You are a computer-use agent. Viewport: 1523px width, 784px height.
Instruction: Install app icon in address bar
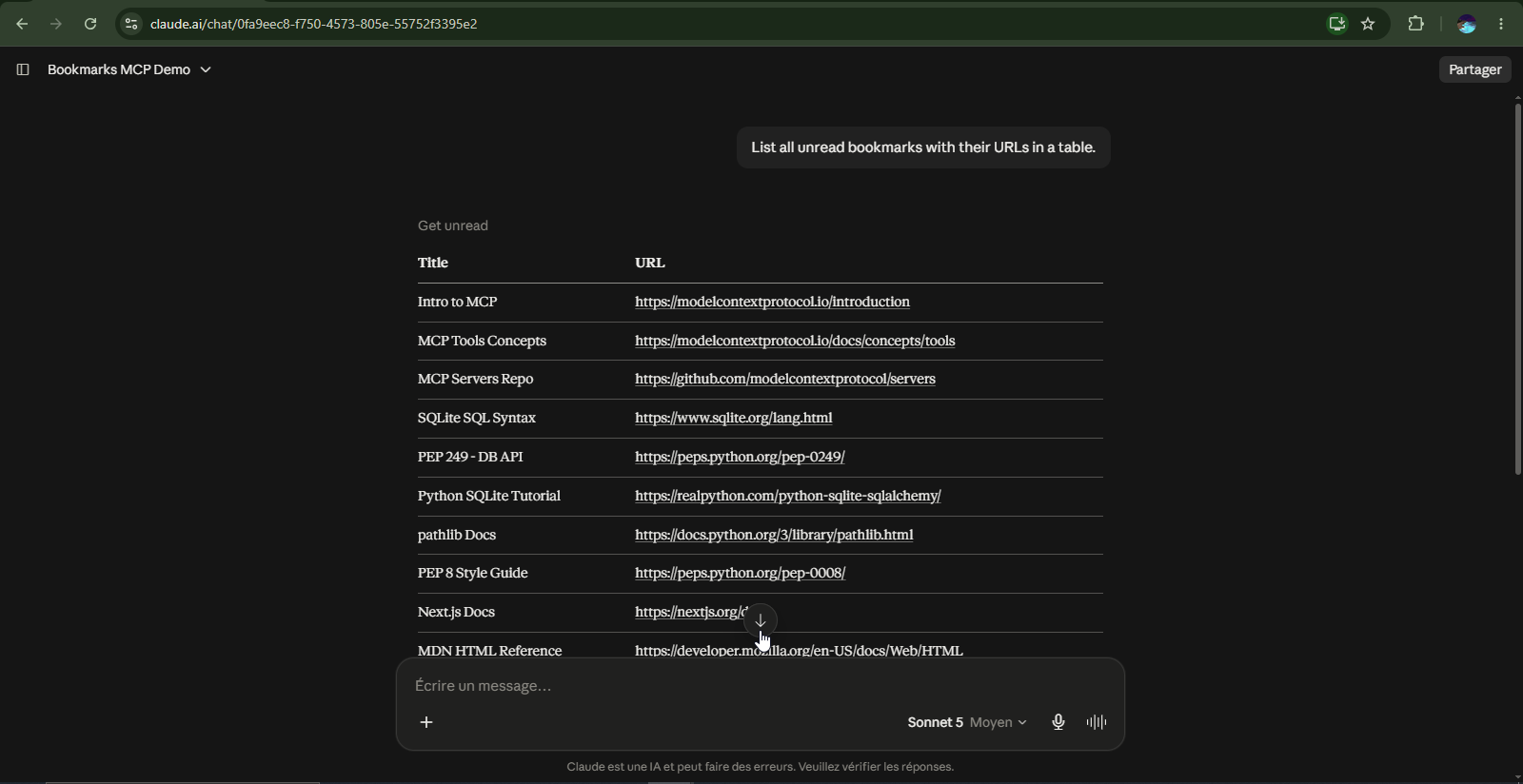coord(1337,24)
